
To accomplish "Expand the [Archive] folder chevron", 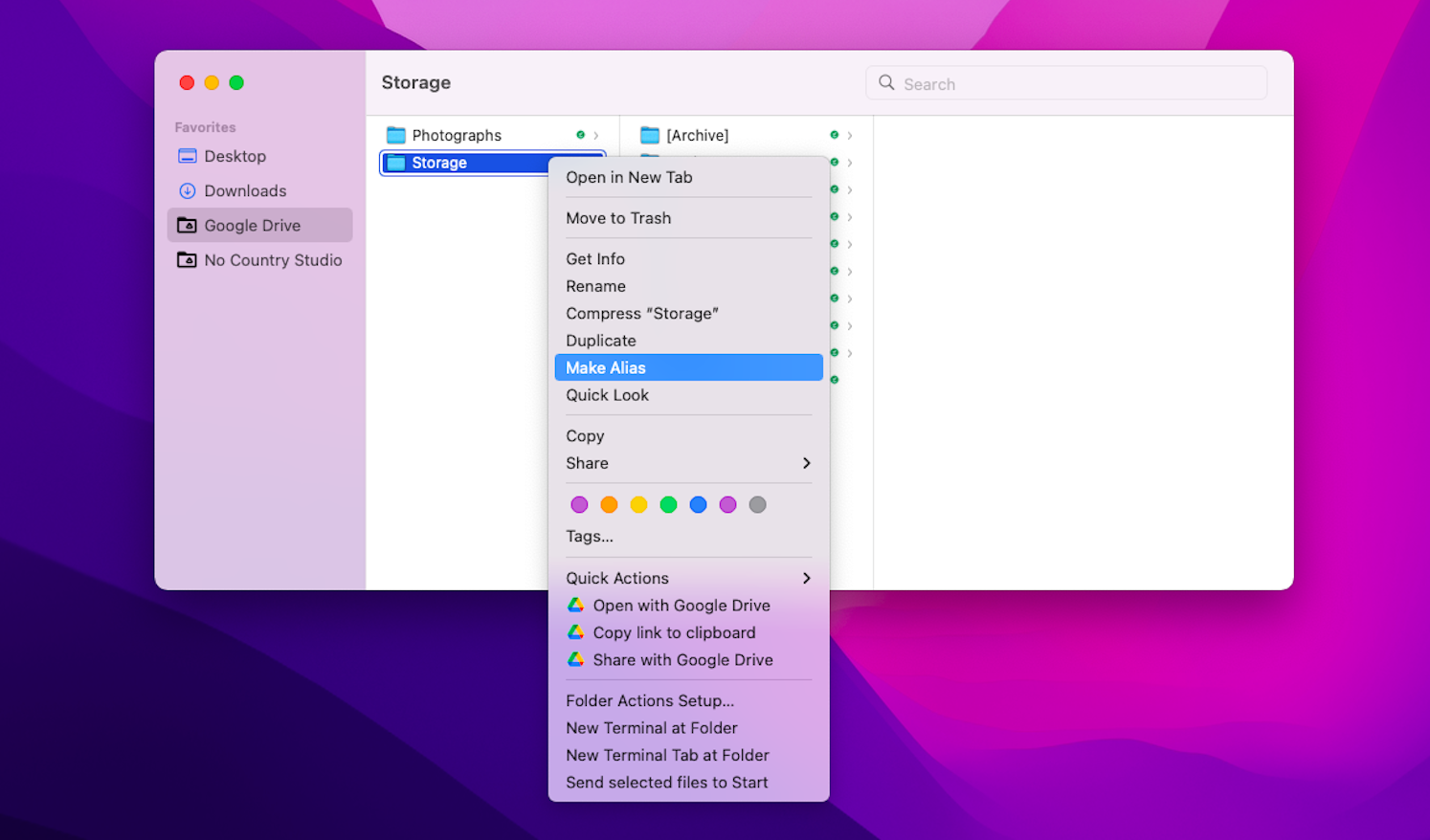I will [x=850, y=135].
